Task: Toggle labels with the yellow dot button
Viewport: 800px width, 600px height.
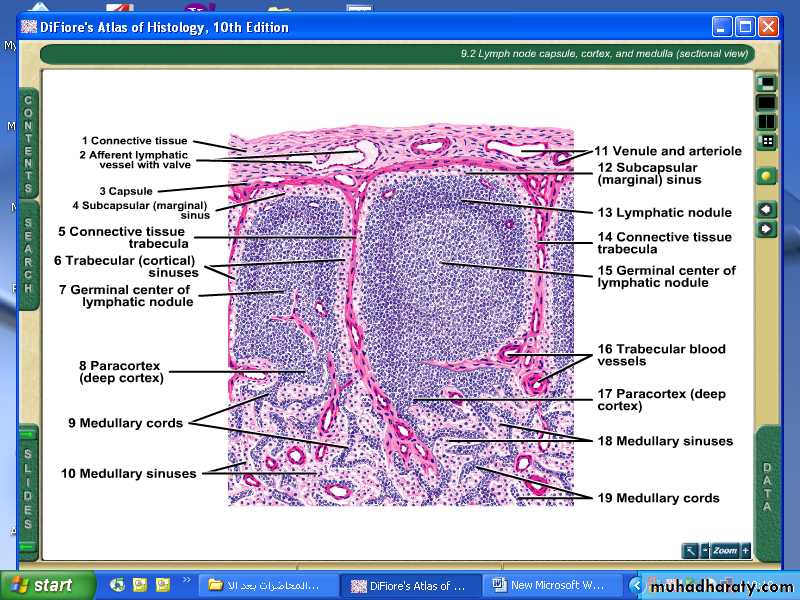Action: click(x=766, y=175)
